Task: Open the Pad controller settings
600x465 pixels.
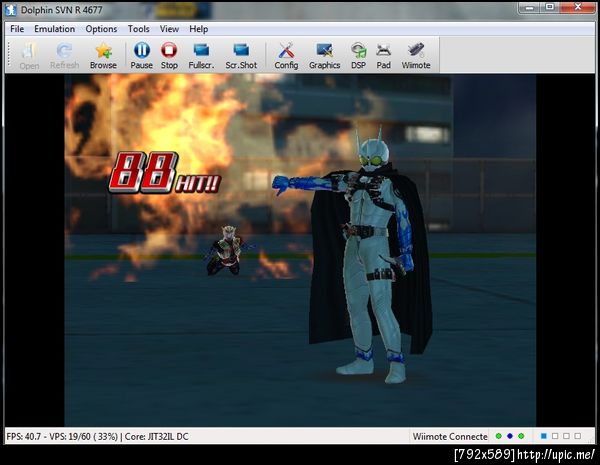Action: tap(383, 55)
